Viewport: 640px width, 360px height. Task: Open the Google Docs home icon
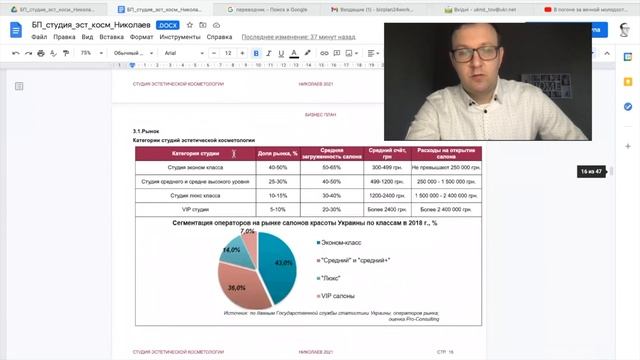coord(16,30)
